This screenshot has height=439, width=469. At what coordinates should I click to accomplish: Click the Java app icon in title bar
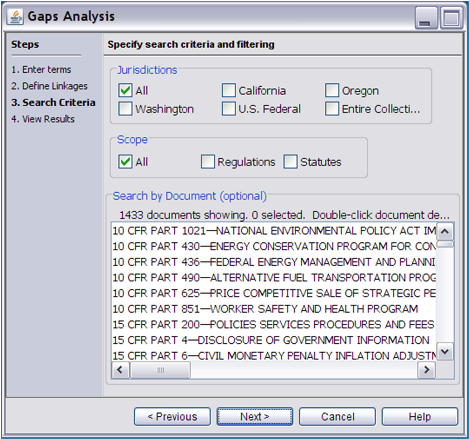(x=15, y=16)
